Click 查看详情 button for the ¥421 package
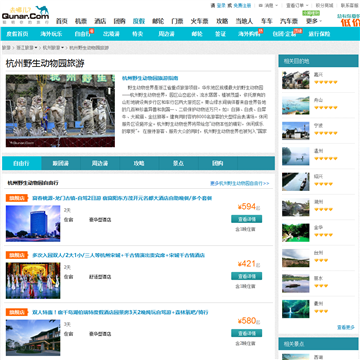This screenshot has height=360, width=360. [x=246, y=276]
